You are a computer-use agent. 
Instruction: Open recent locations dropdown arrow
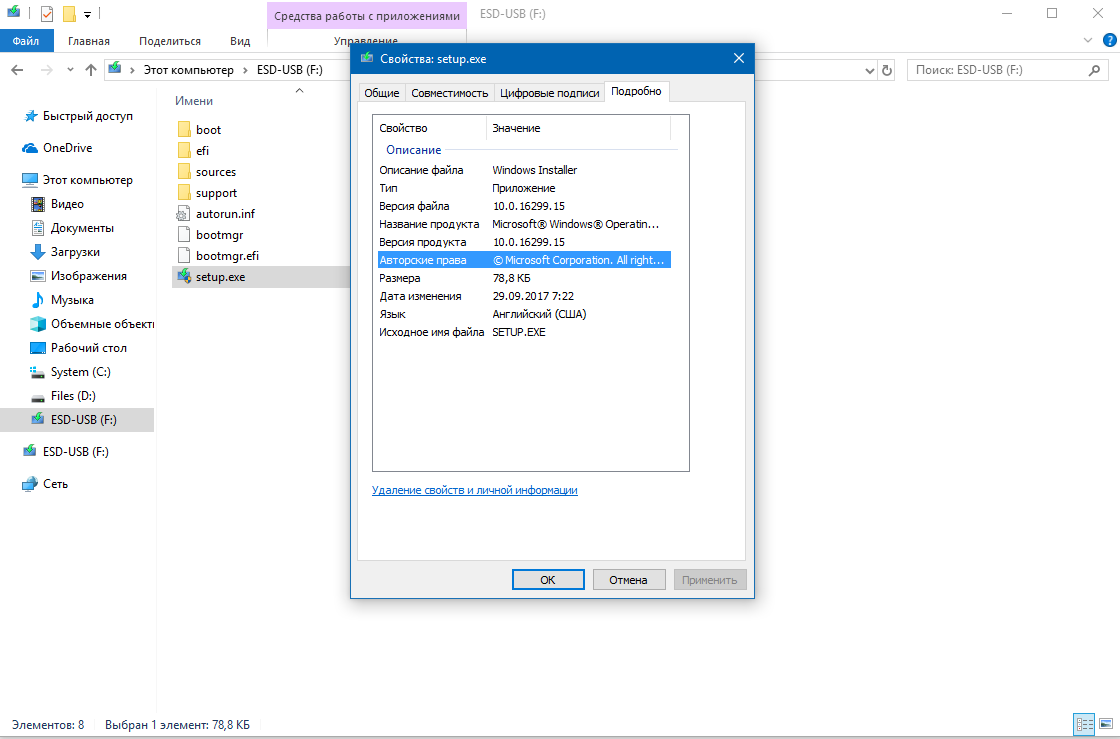(70, 70)
